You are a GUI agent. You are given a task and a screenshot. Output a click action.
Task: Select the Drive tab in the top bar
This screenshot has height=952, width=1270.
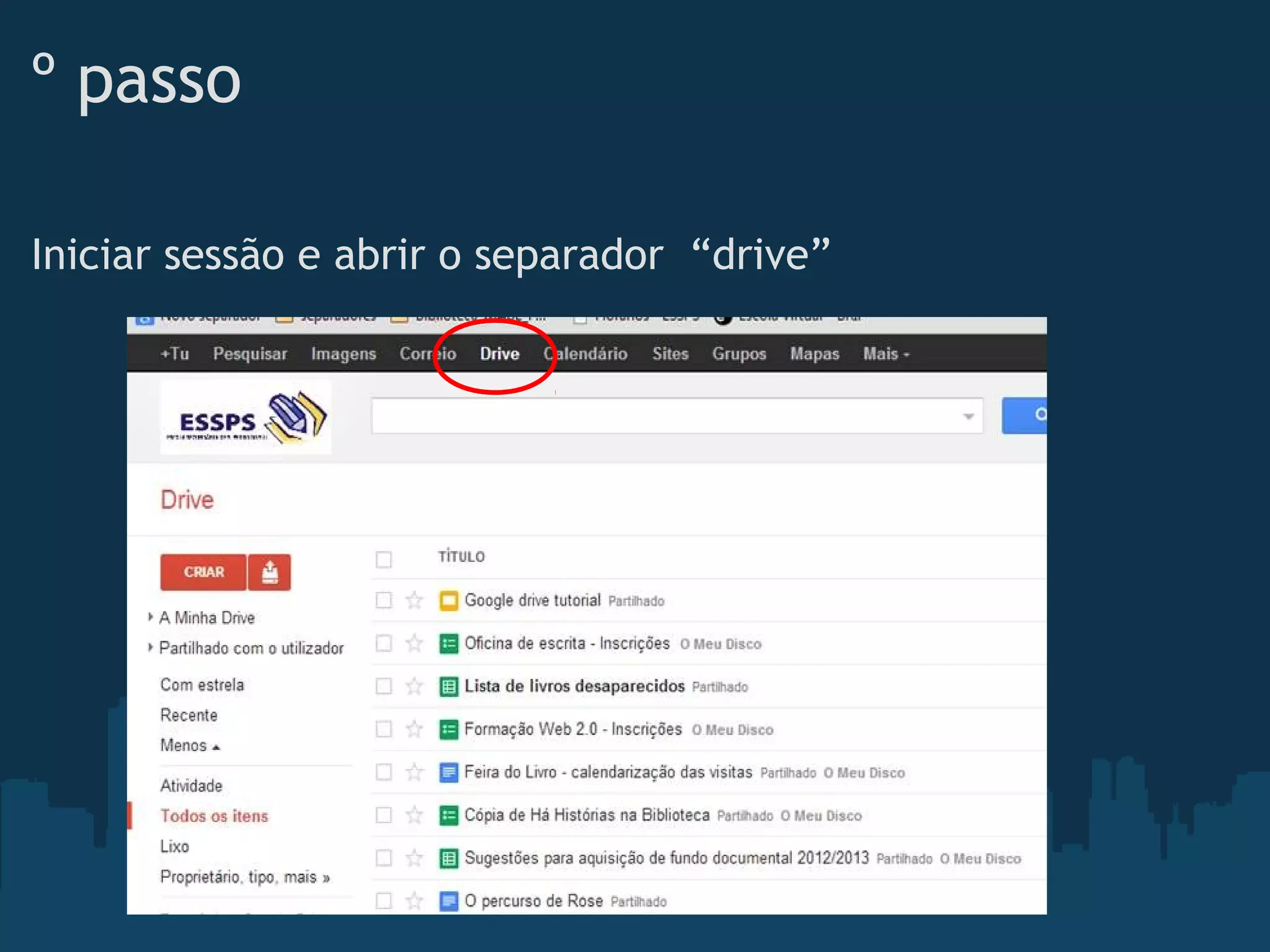(500, 354)
